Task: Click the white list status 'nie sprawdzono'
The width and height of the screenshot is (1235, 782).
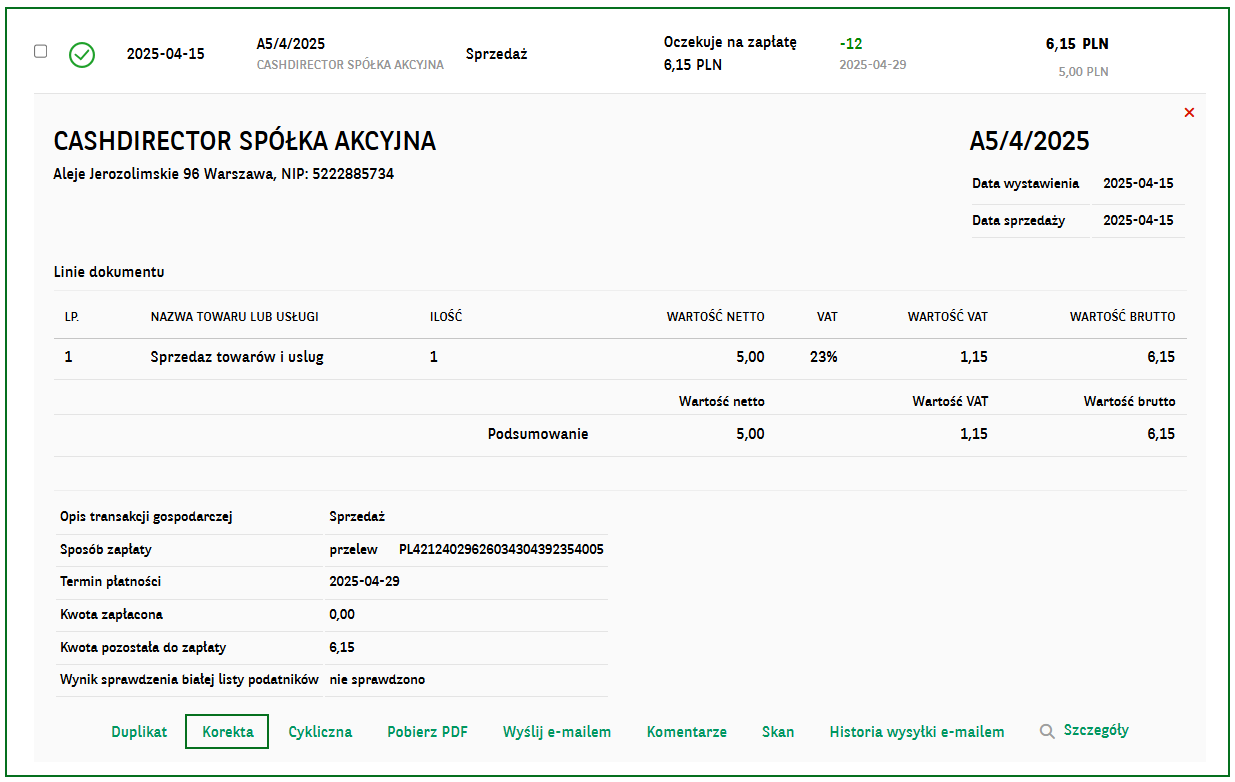Action: click(378, 680)
